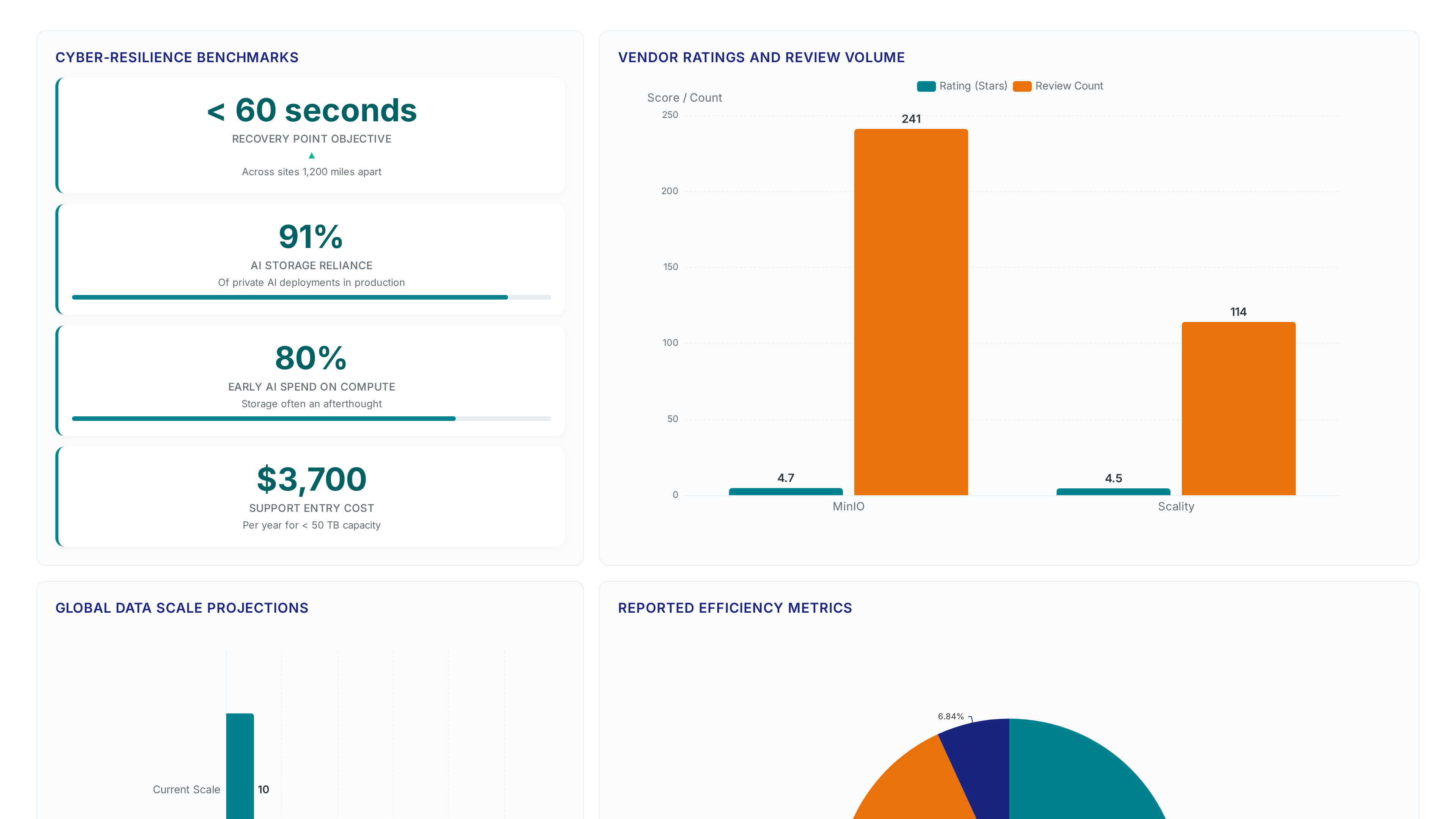Select MinIO rating bar labeled 4.7
This screenshot has width=1456, height=819.
[x=786, y=492]
